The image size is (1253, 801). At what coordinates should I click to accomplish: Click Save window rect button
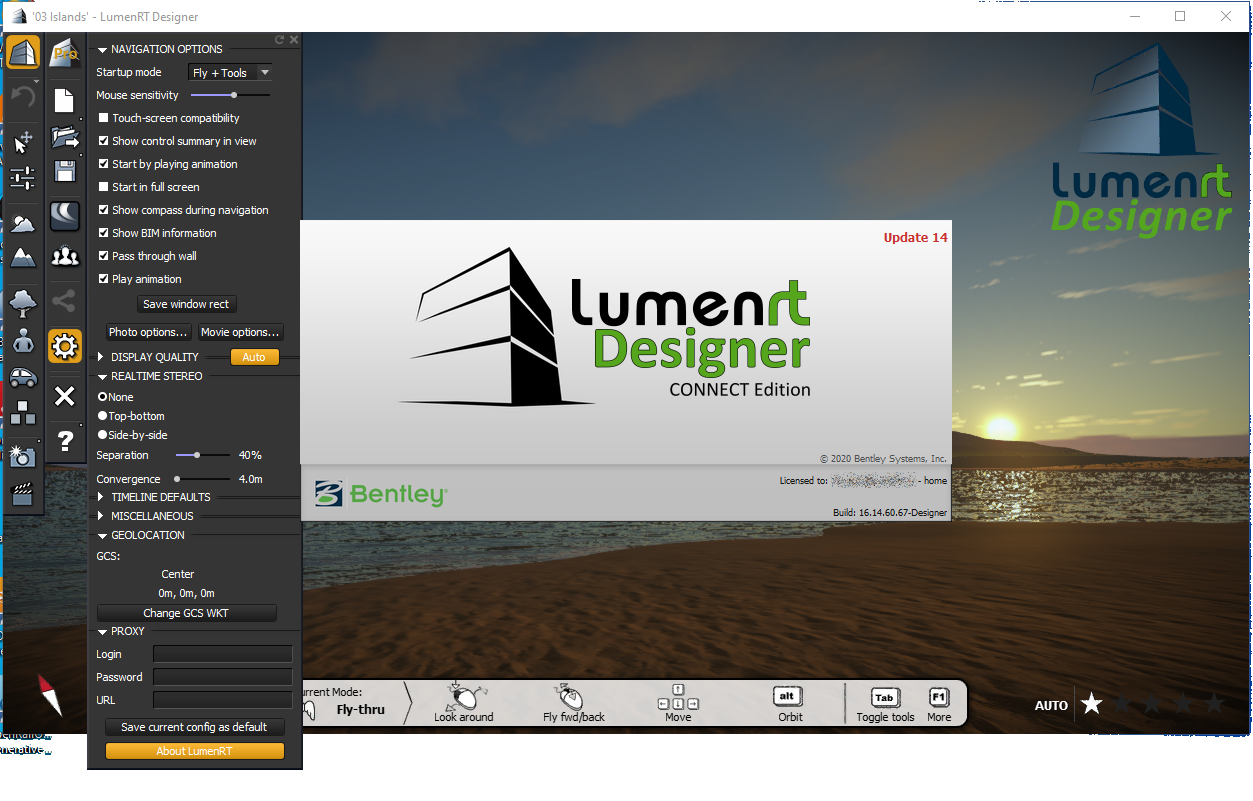(186, 304)
